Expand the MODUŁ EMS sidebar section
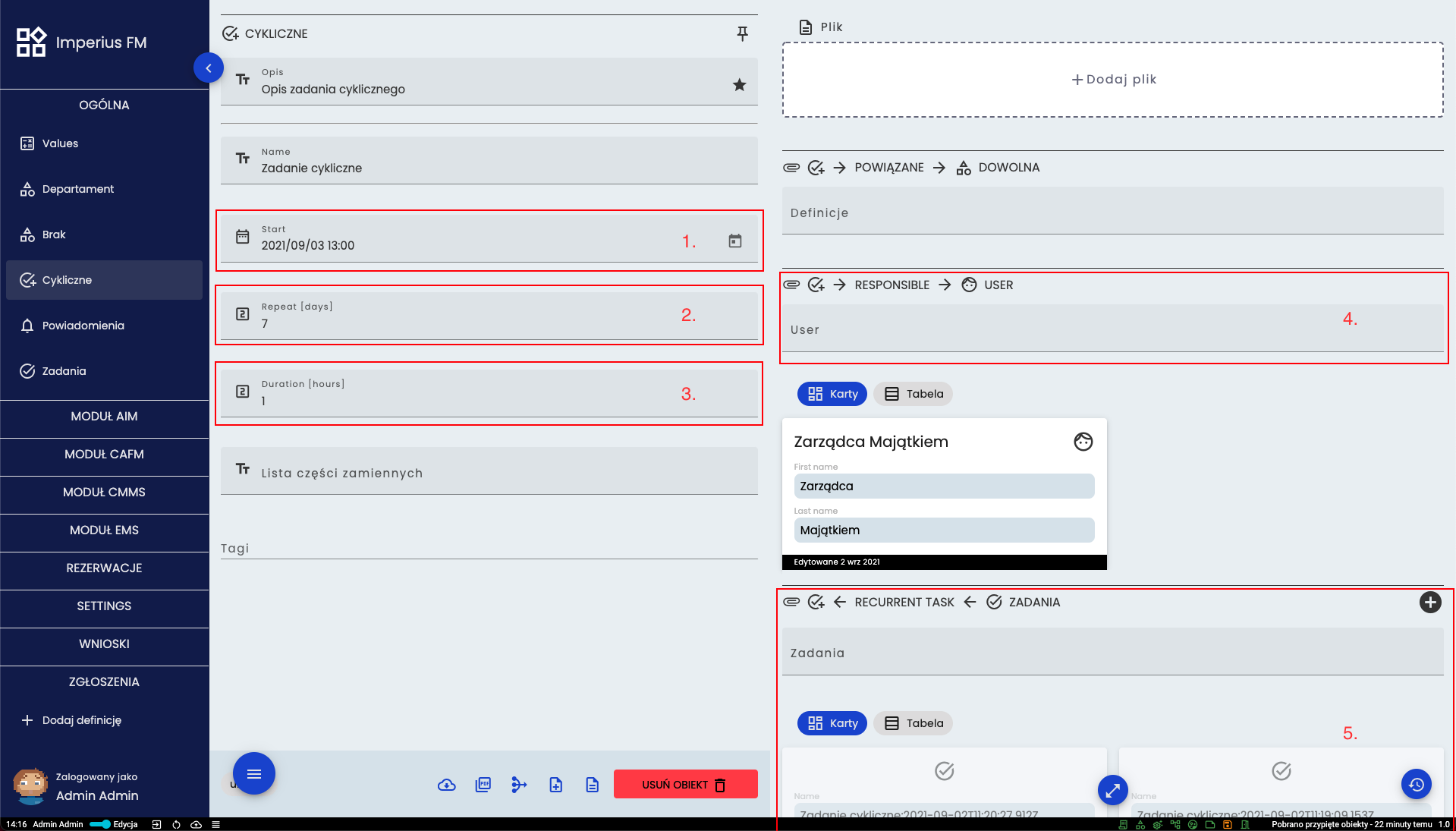The image size is (1456, 831). pyautogui.click(x=104, y=530)
